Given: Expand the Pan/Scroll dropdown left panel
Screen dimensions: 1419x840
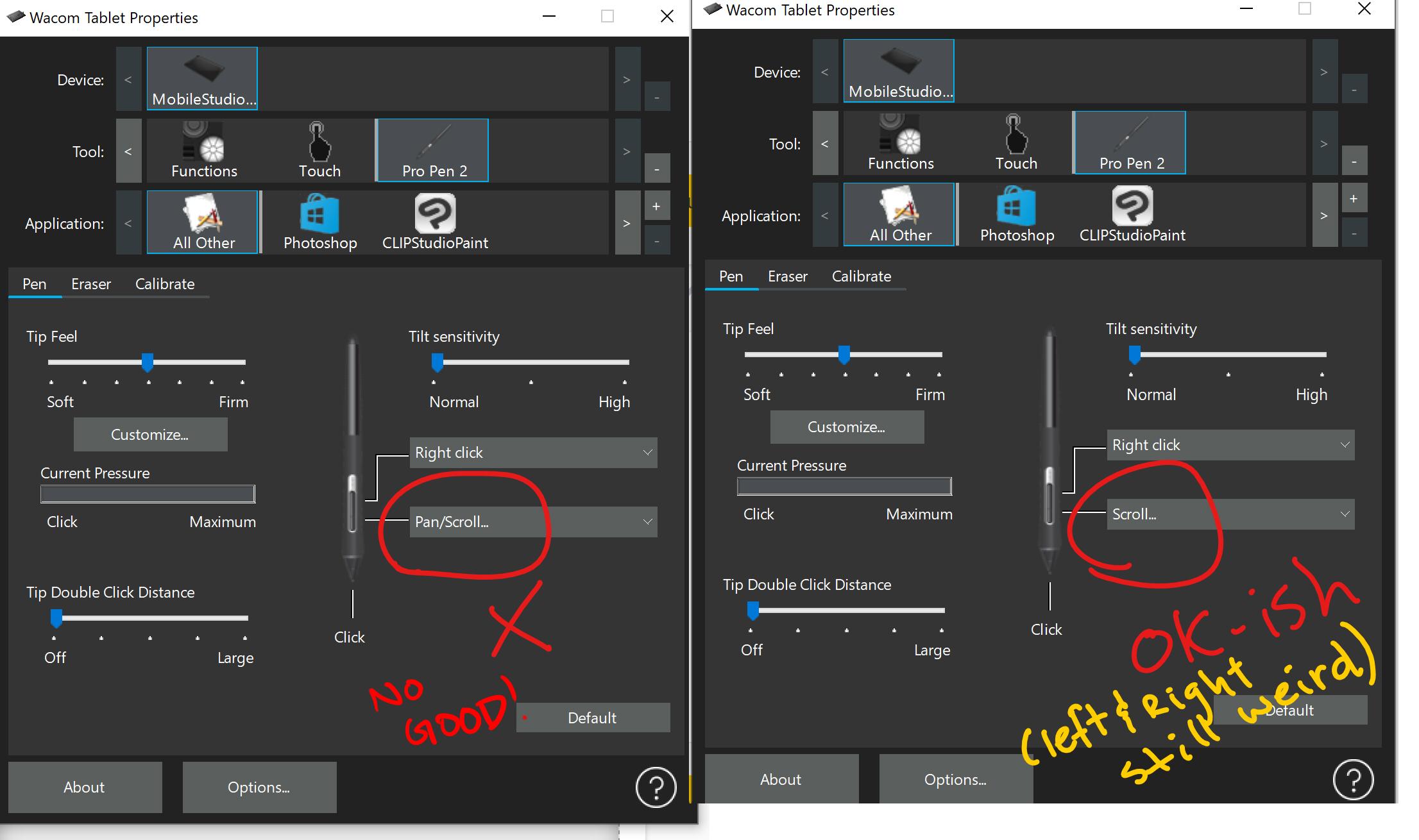Looking at the screenshot, I should pos(649,521).
